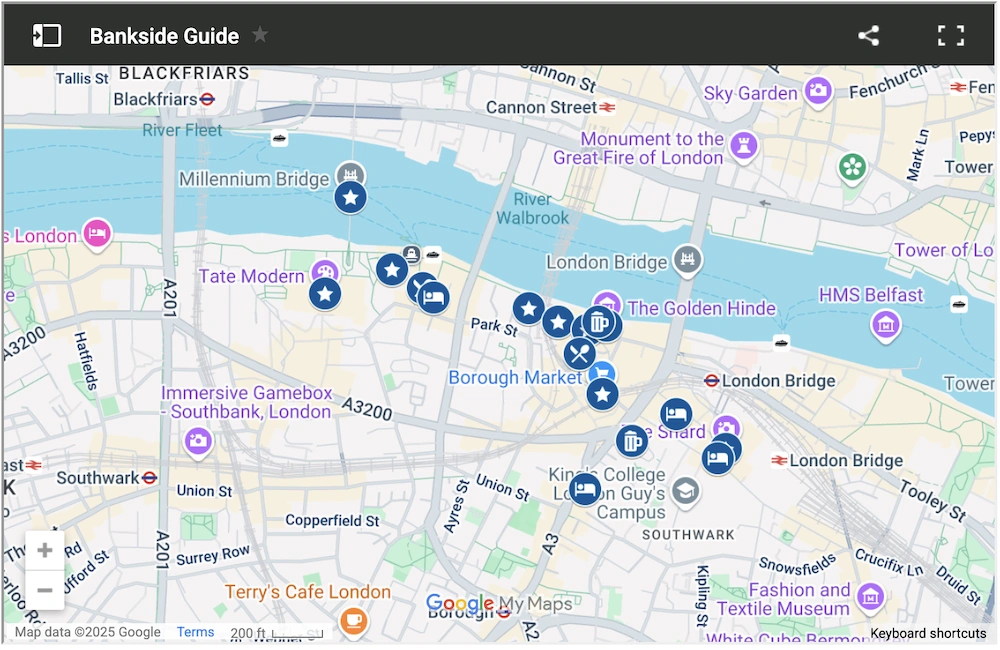Screen dimensions: 1000x650
Task: Zoom out with the minus button
Action: (45, 590)
